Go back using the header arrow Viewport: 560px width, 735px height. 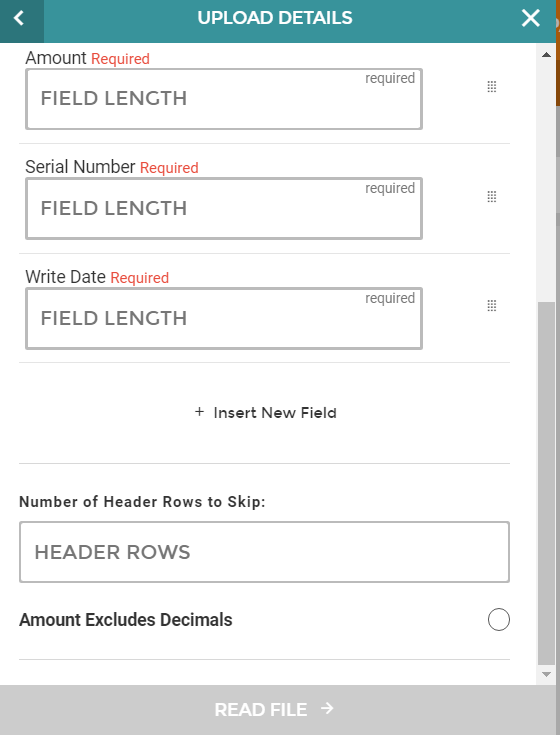coord(19,19)
